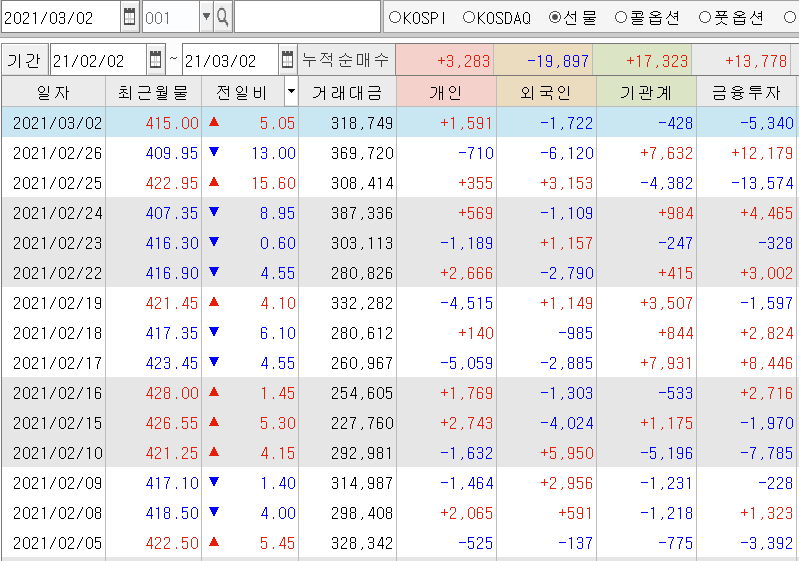
Task: Open calendar for start date 21/02/02
Action: 155,61
